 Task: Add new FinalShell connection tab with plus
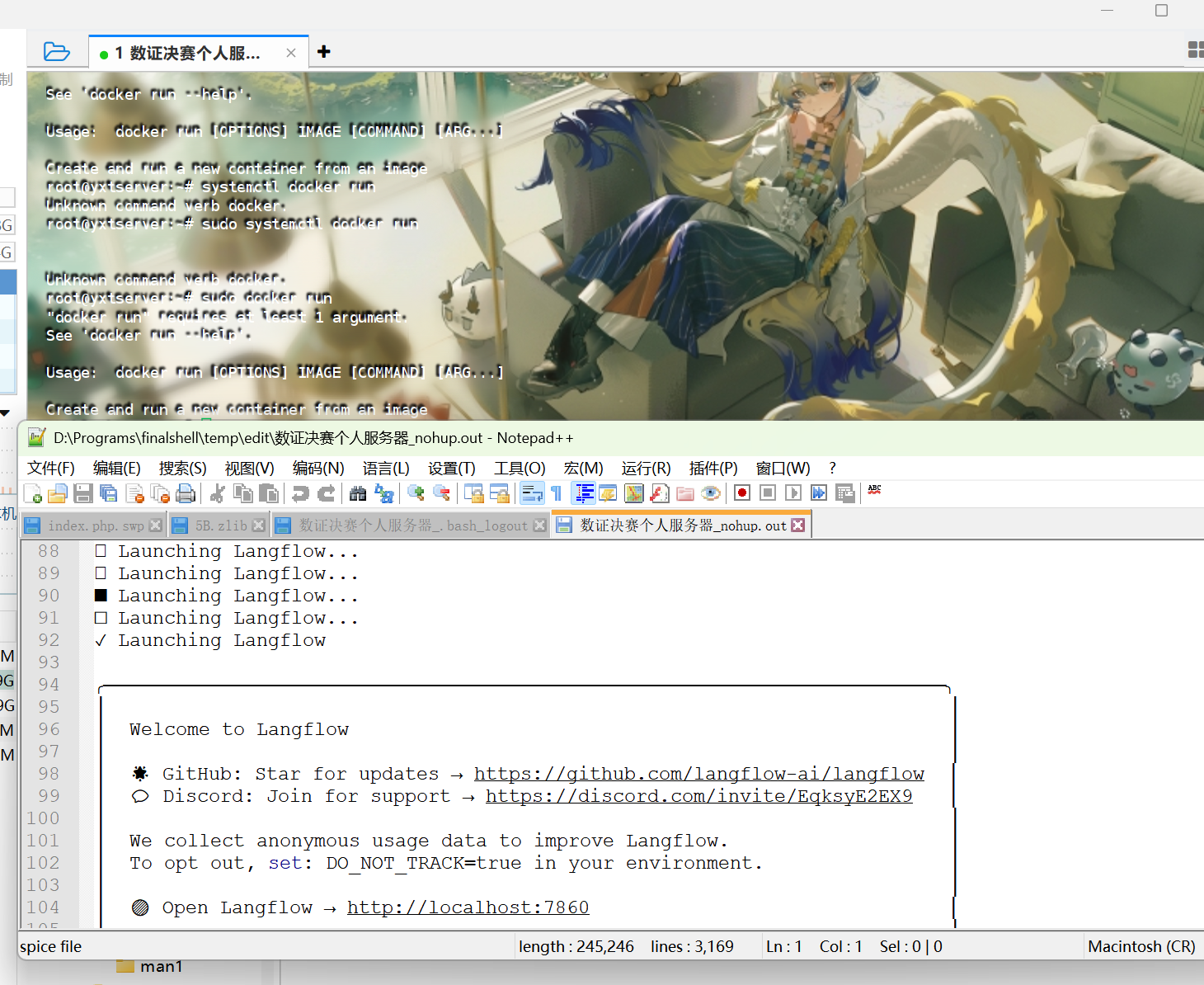(x=324, y=52)
